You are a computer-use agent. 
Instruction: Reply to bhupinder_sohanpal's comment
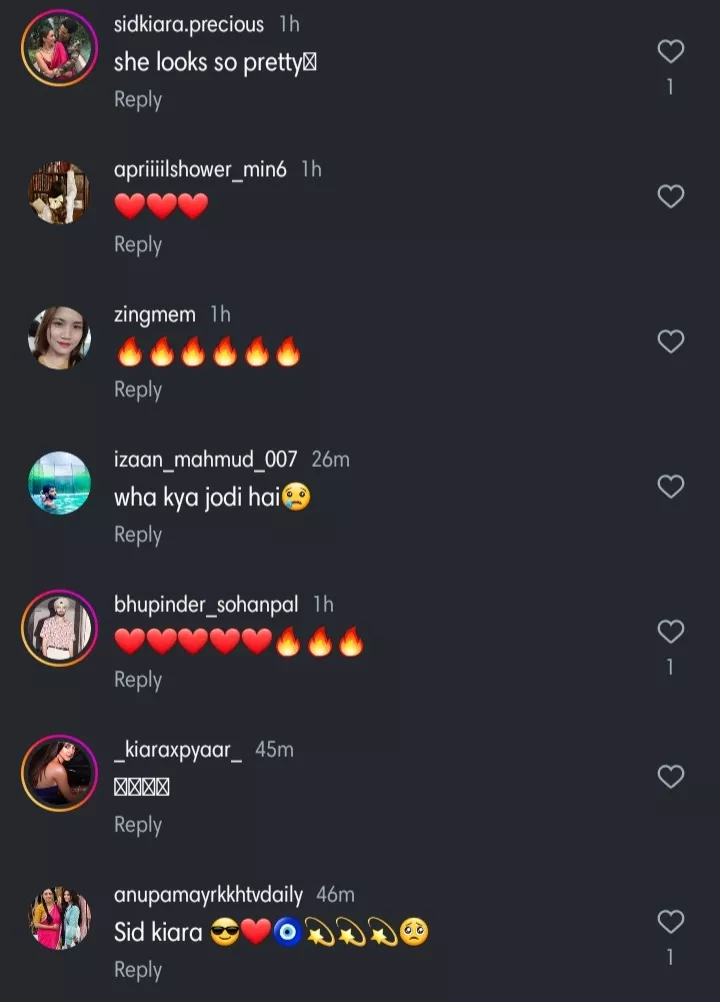coord(138,680)
